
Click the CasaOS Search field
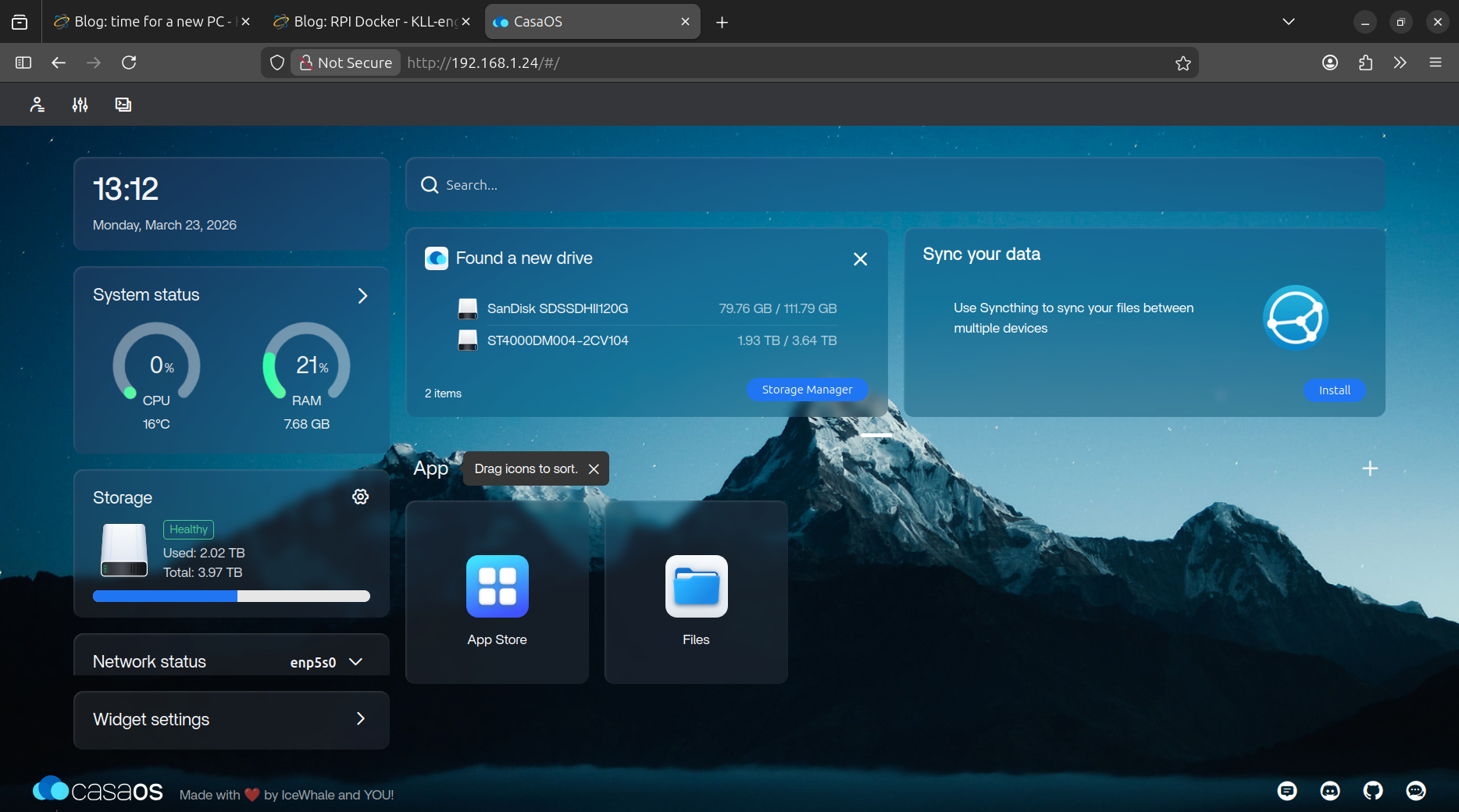tap(894, 185)
